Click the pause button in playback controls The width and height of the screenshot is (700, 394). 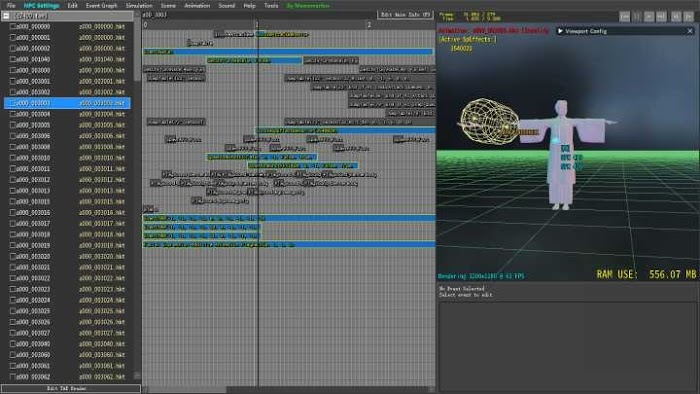pyautogui.click(x=637, y=17)
